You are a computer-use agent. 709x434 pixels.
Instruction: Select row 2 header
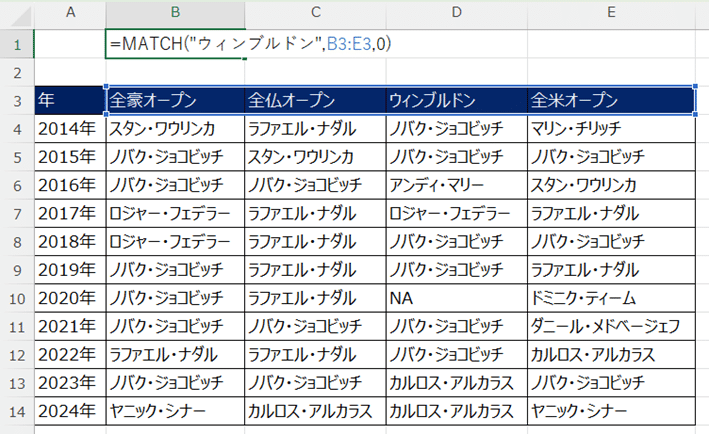[x=17, y=72]
